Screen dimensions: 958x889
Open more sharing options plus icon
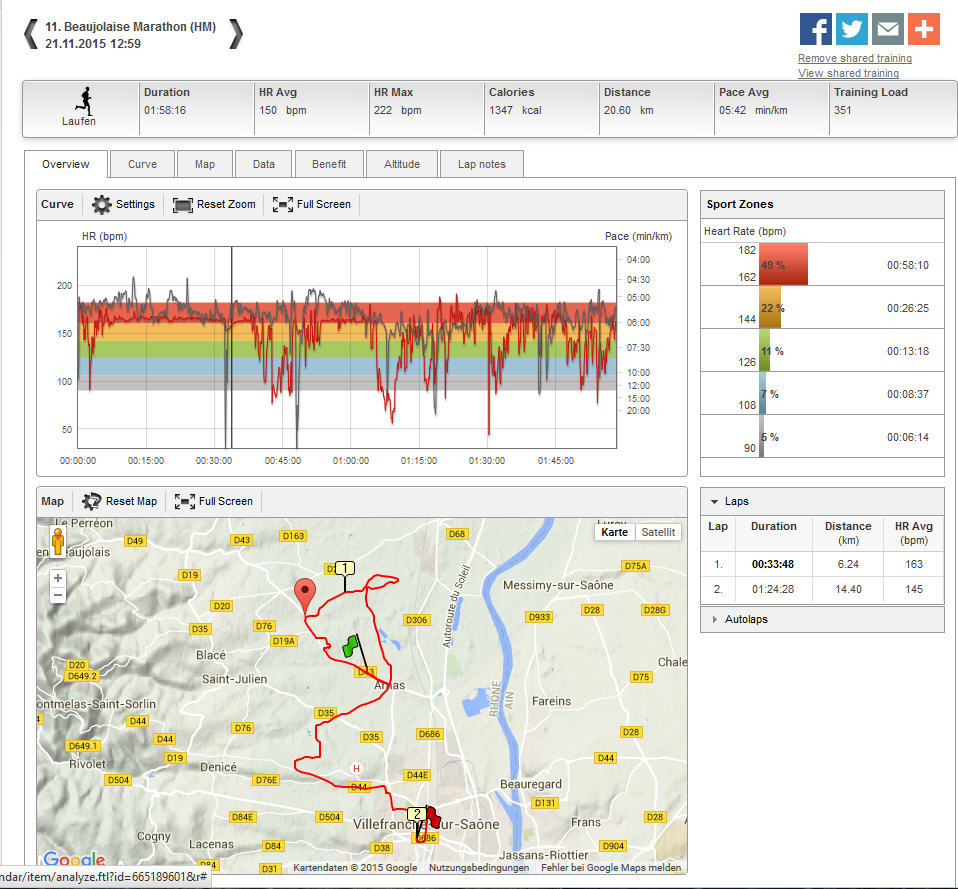(x=923, y=29)
